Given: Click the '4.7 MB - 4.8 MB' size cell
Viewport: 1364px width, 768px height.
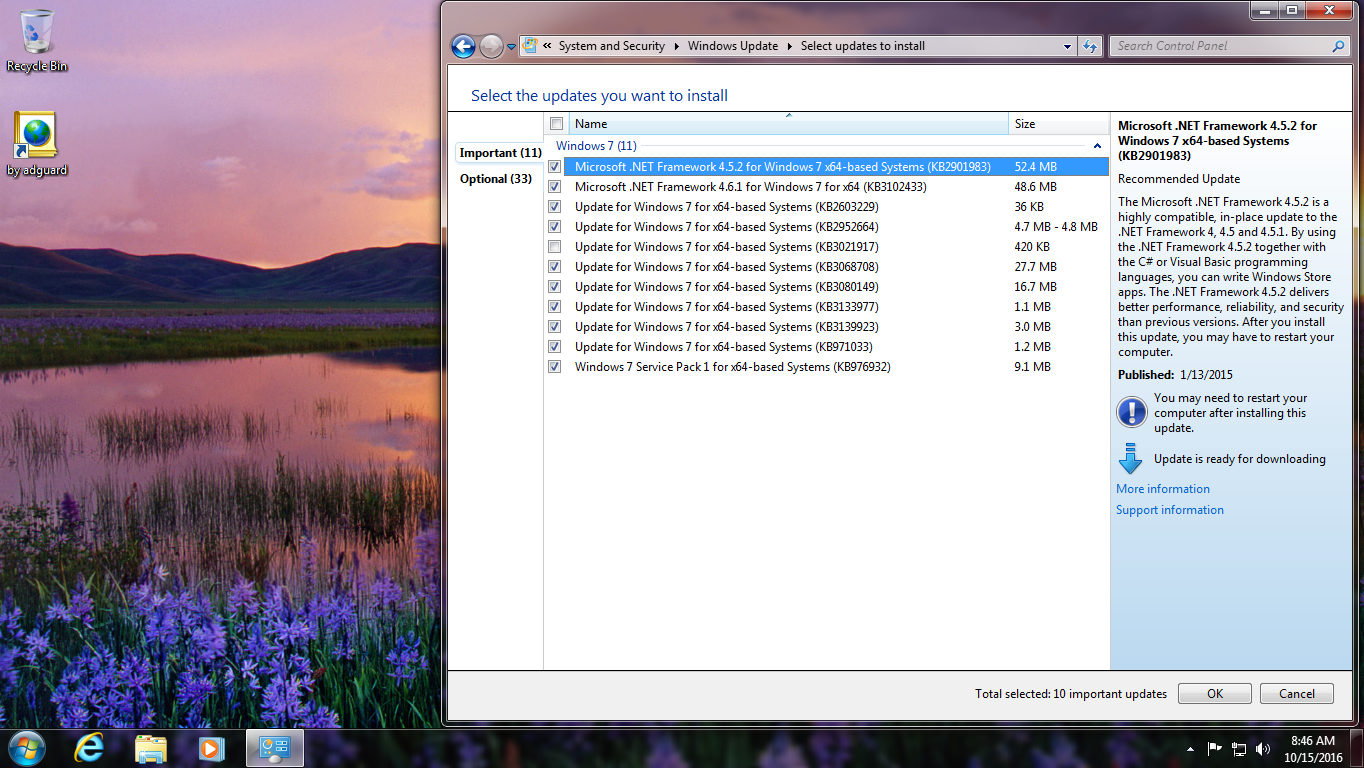Looking at the screenshot, I should [x=1056, y=227].
